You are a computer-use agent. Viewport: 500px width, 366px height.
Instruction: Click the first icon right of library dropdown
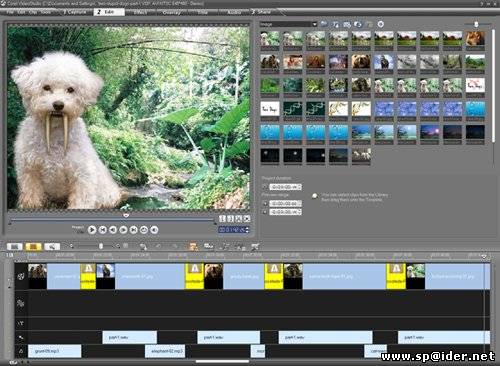point(324,24)
